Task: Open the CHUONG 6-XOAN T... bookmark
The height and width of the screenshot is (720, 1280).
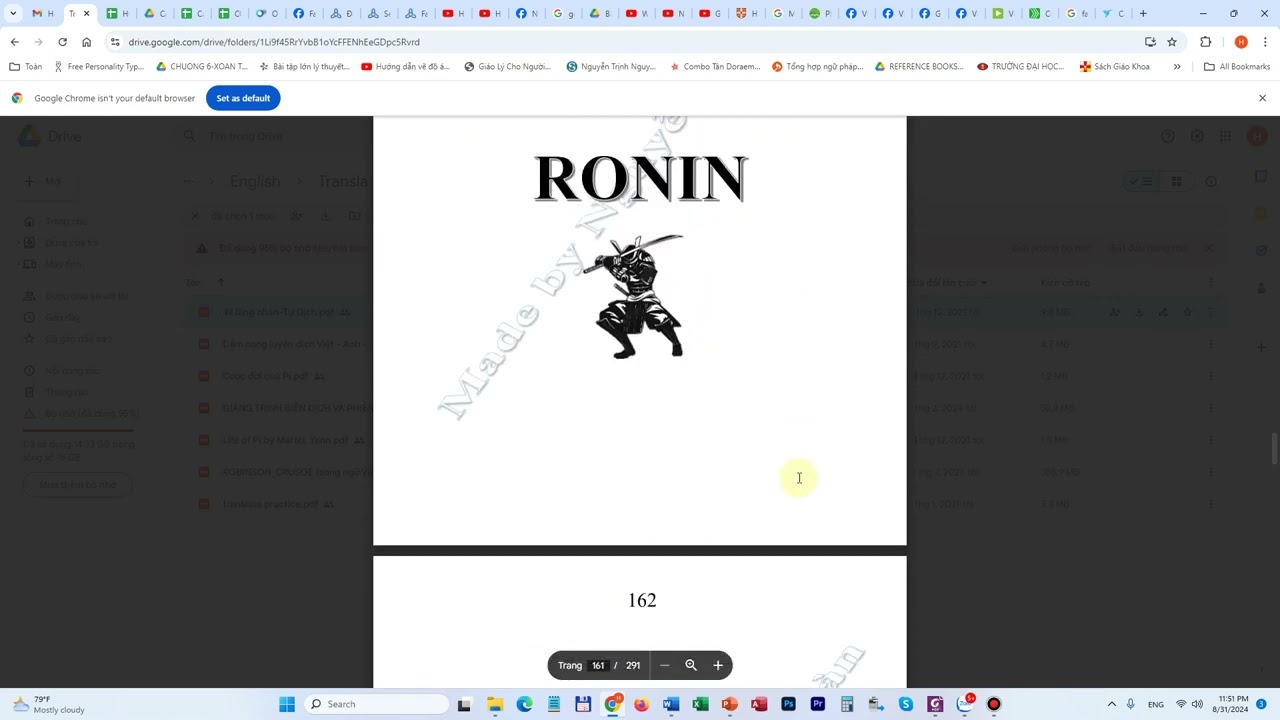Action: (202, 67)
